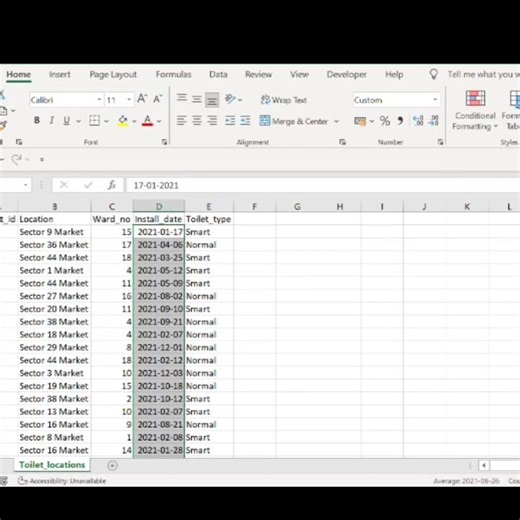Viewport: 520px width, 520px height.
Task: Open Orientation text rotation icon
Action: click(230, 99)
